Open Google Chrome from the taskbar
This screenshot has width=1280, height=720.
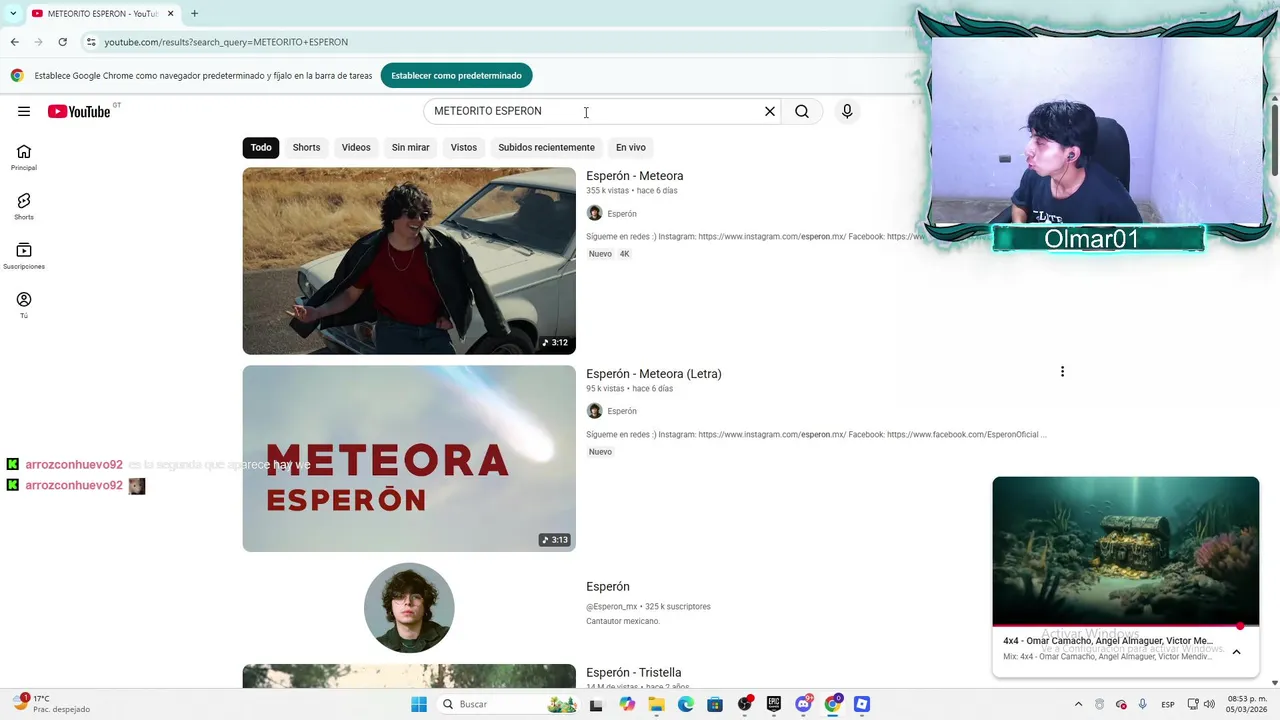832,704
